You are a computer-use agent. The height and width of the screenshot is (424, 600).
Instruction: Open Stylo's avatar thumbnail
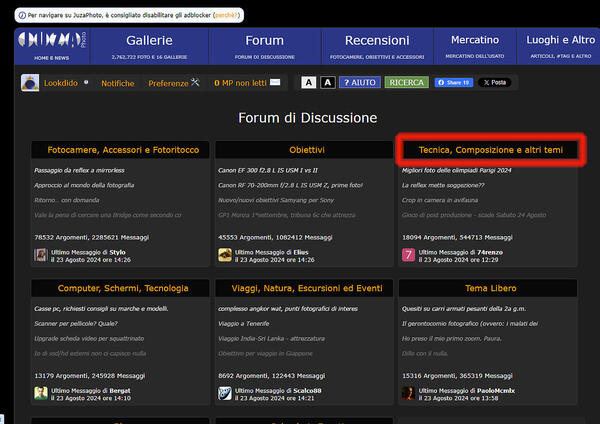coord(41,255)
